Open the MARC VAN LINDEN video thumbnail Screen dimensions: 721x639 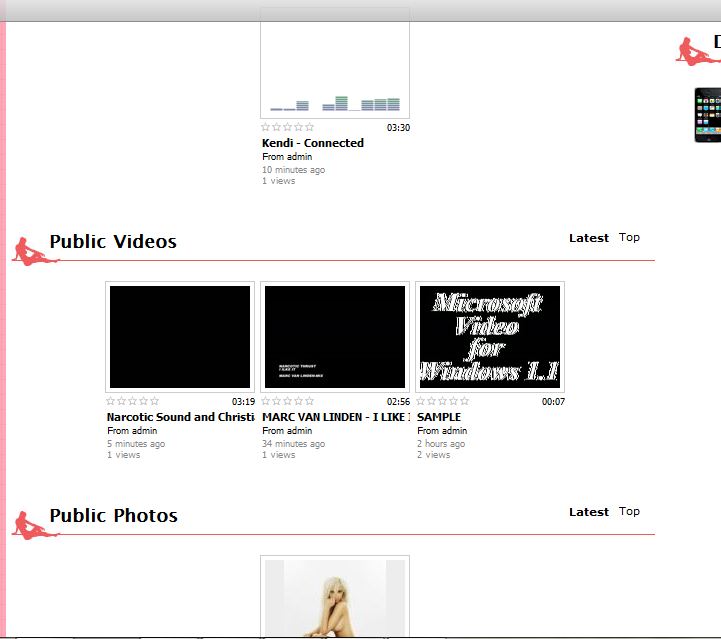pos(335,337)
